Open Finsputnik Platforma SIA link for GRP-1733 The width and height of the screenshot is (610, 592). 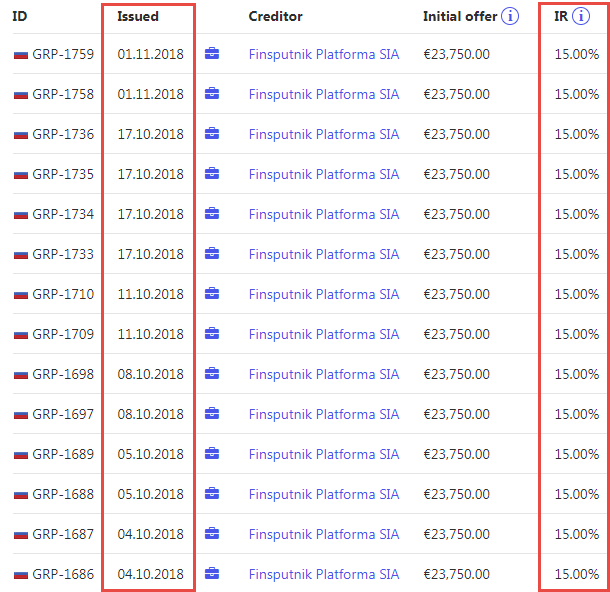pyautogui.click(x=324, y=254)
